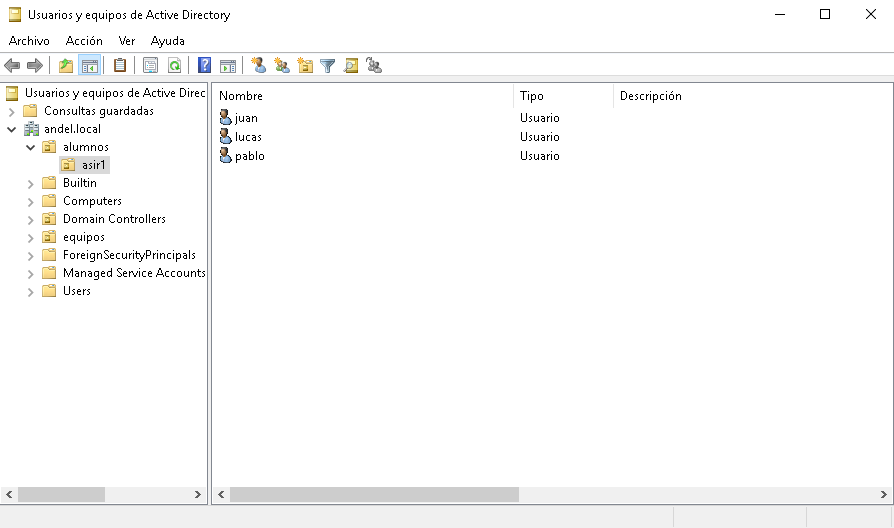Expand the equipos tree node
This screenshot has width=894, height=528.
(x=31, y=238)
